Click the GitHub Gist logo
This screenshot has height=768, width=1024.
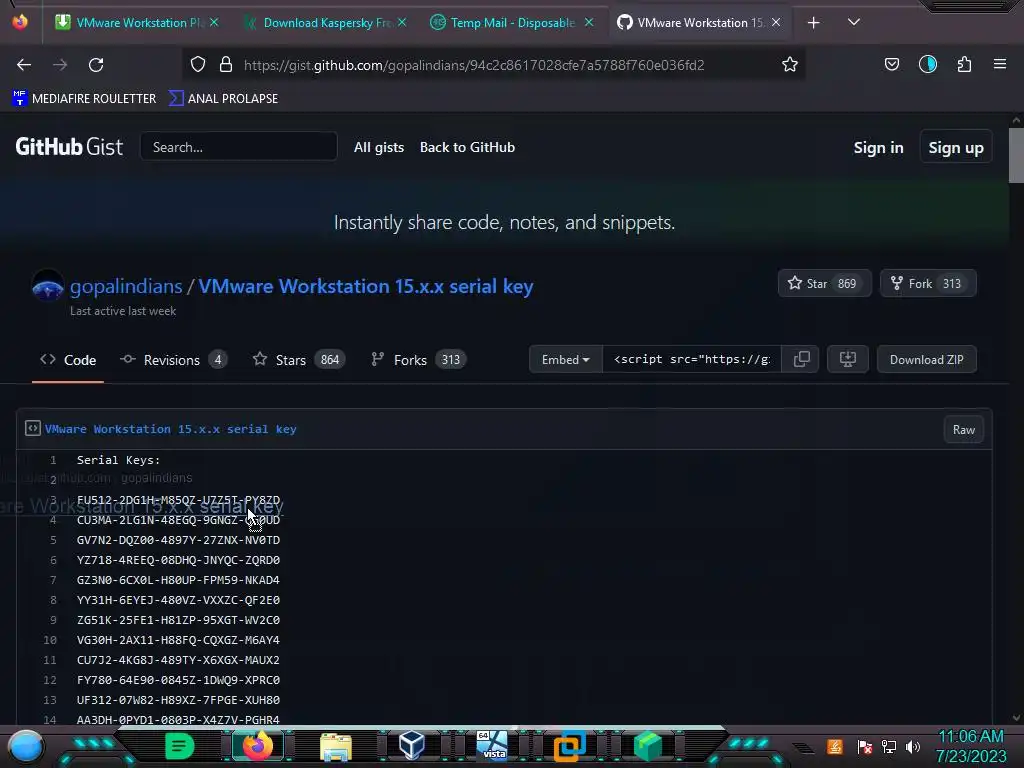pyautogui.click(x=69, y=146)
